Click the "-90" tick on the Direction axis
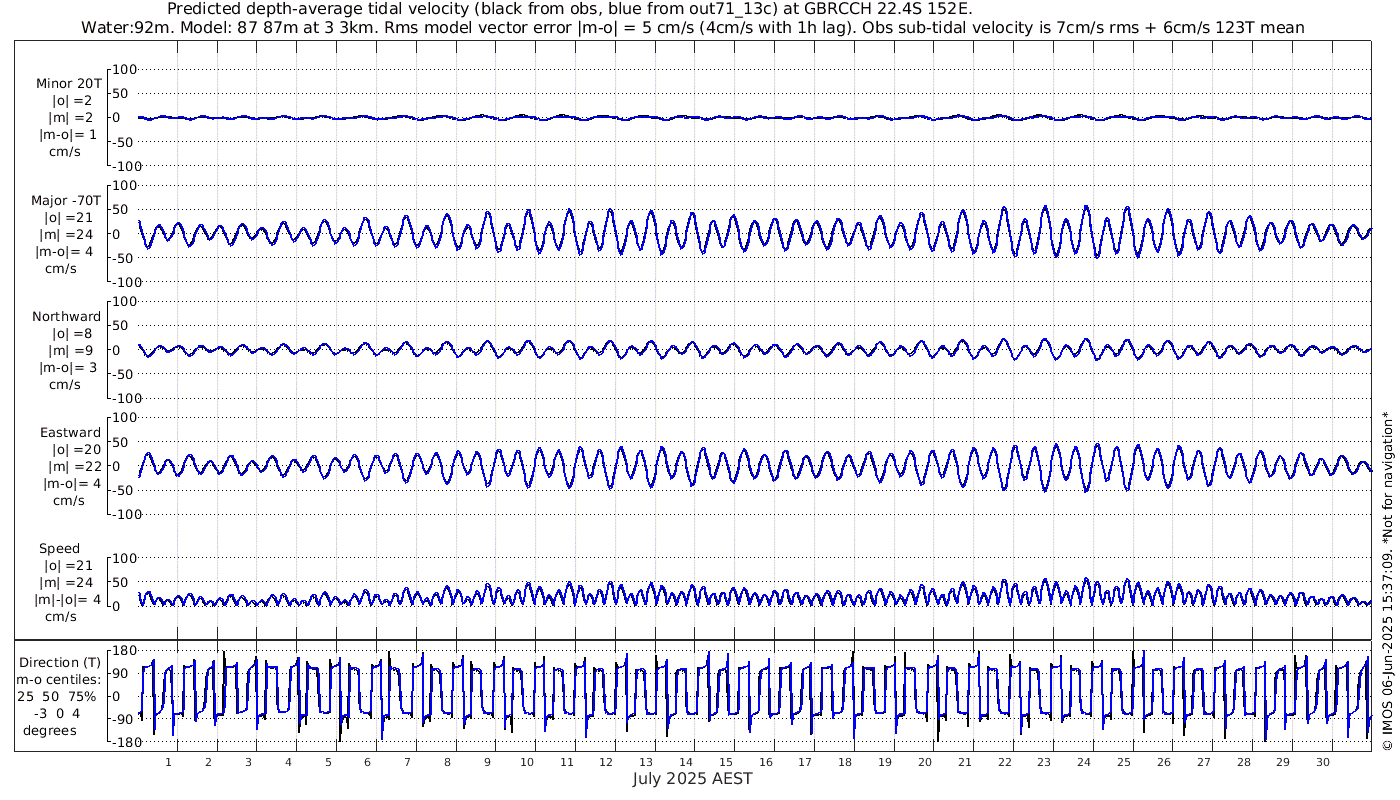This screenshot has height=800, width=1400. tap(124, 720)
